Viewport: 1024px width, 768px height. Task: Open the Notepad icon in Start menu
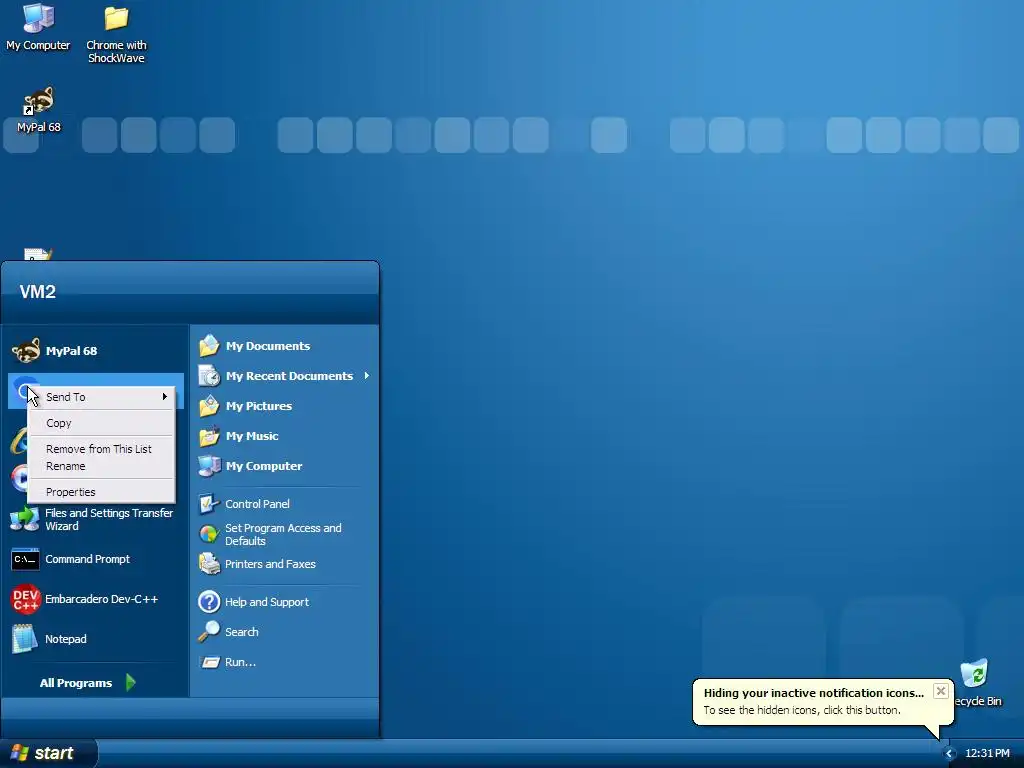click(x=25, y=639)
